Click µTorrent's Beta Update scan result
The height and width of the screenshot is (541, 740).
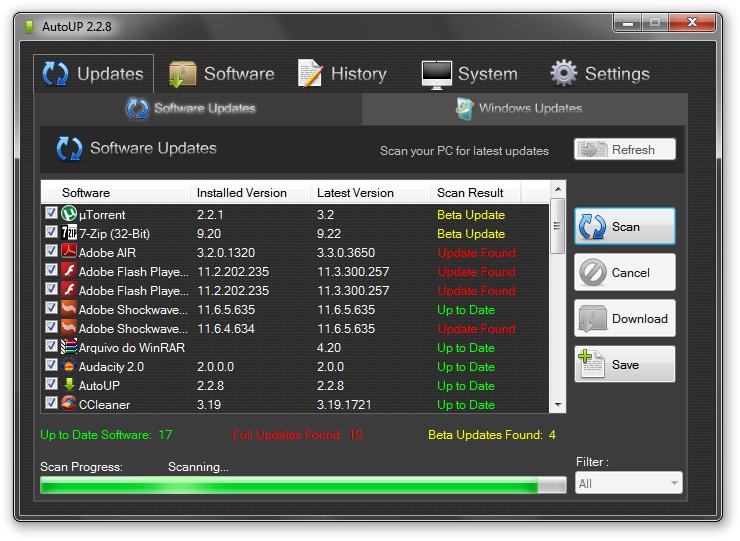[471, 215]
